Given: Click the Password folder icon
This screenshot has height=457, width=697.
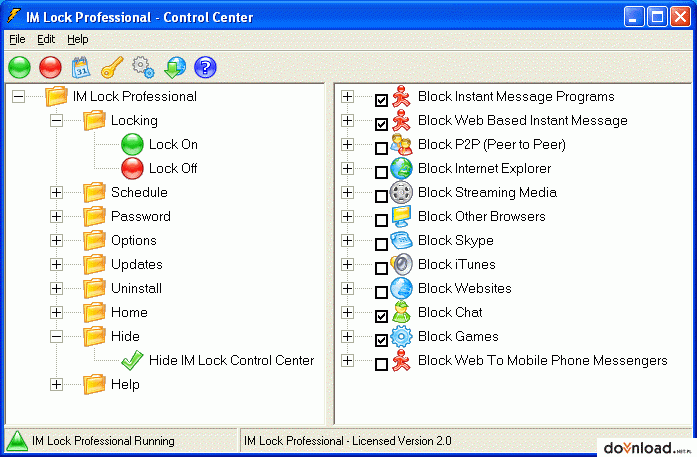Looking at the screenshot, I should pyautogui.click(x=94, y=216).
